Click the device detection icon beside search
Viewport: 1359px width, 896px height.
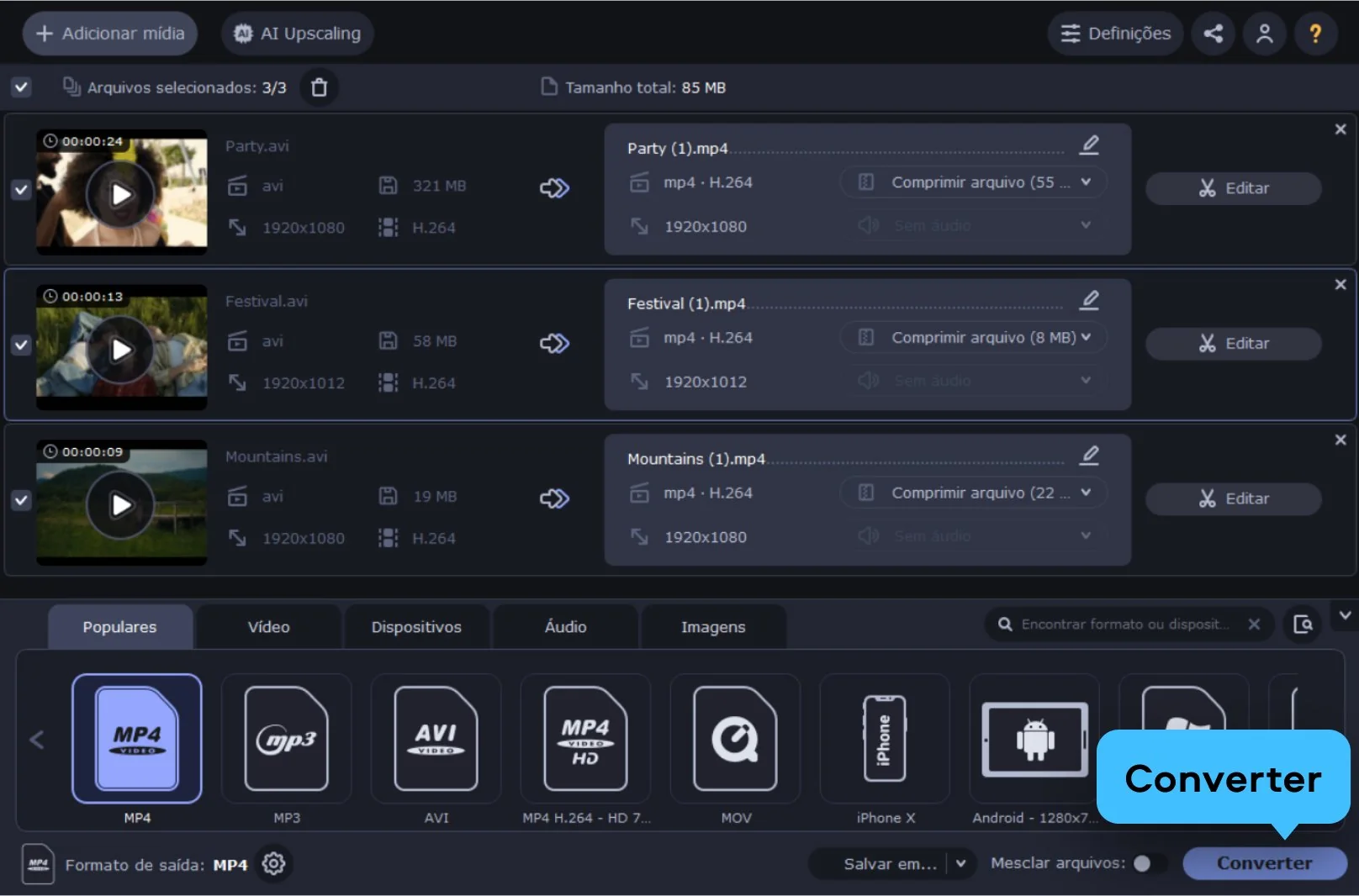[1303, 625]
